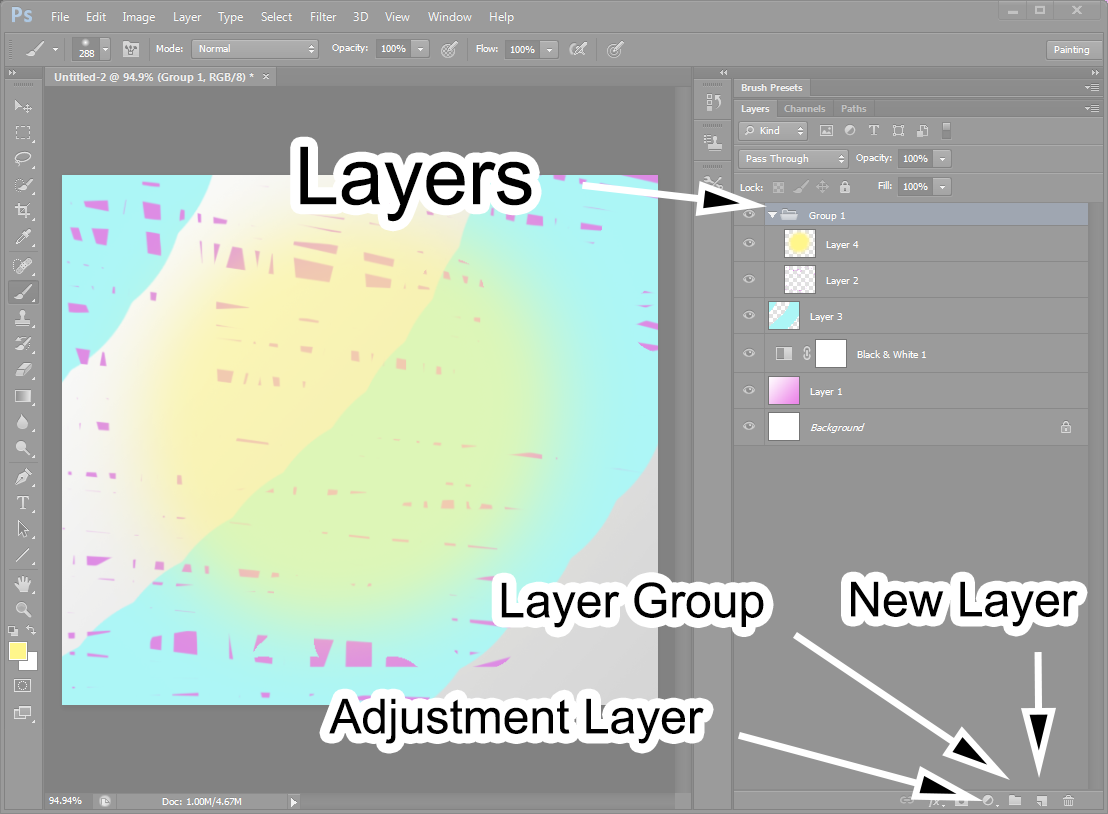This screenshot has height=814, width=1108.
Task: Hide the Background layer with eye icon
Action: pos(749,427)
